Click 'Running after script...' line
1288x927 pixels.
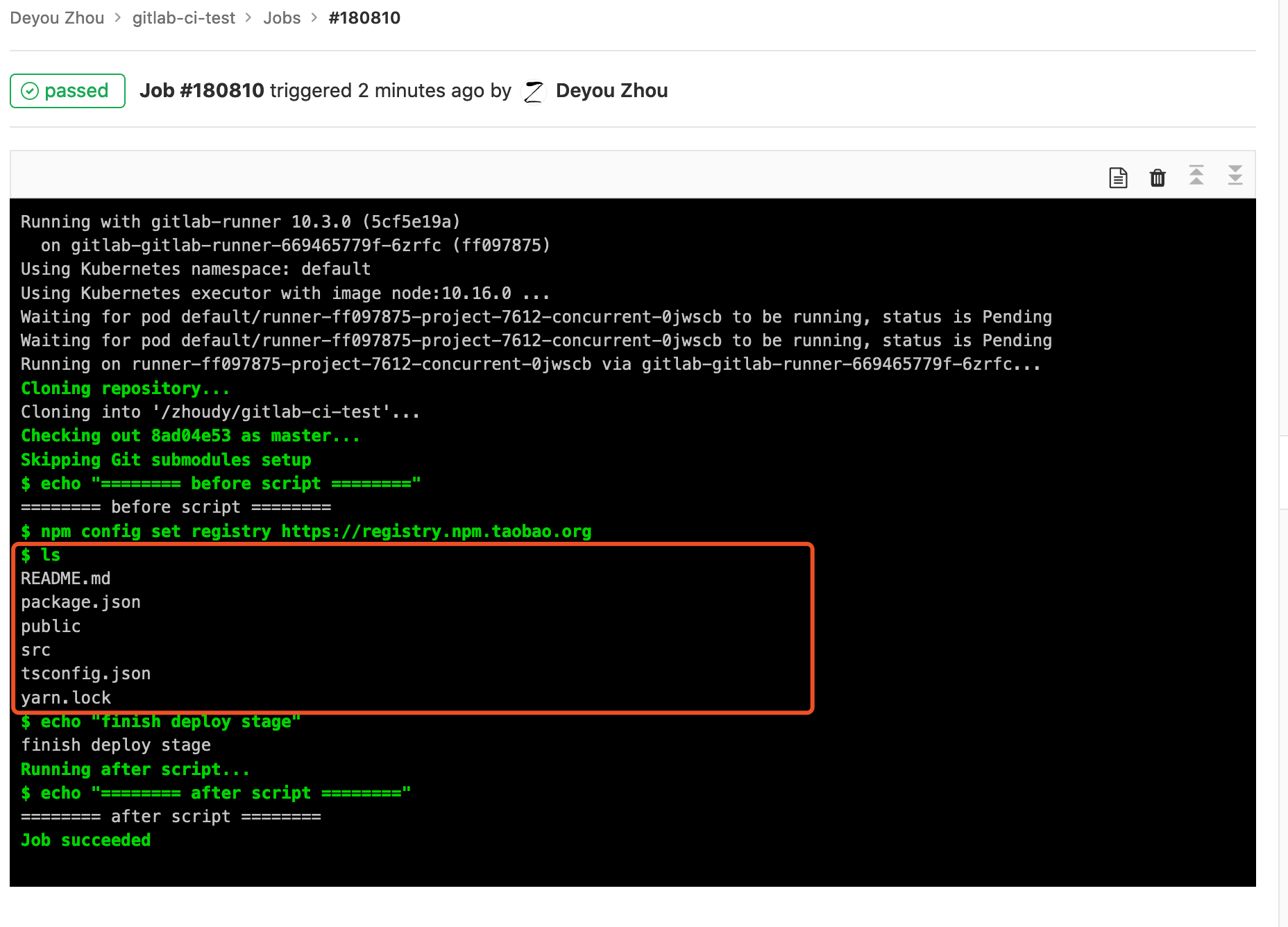click(135, 769)
